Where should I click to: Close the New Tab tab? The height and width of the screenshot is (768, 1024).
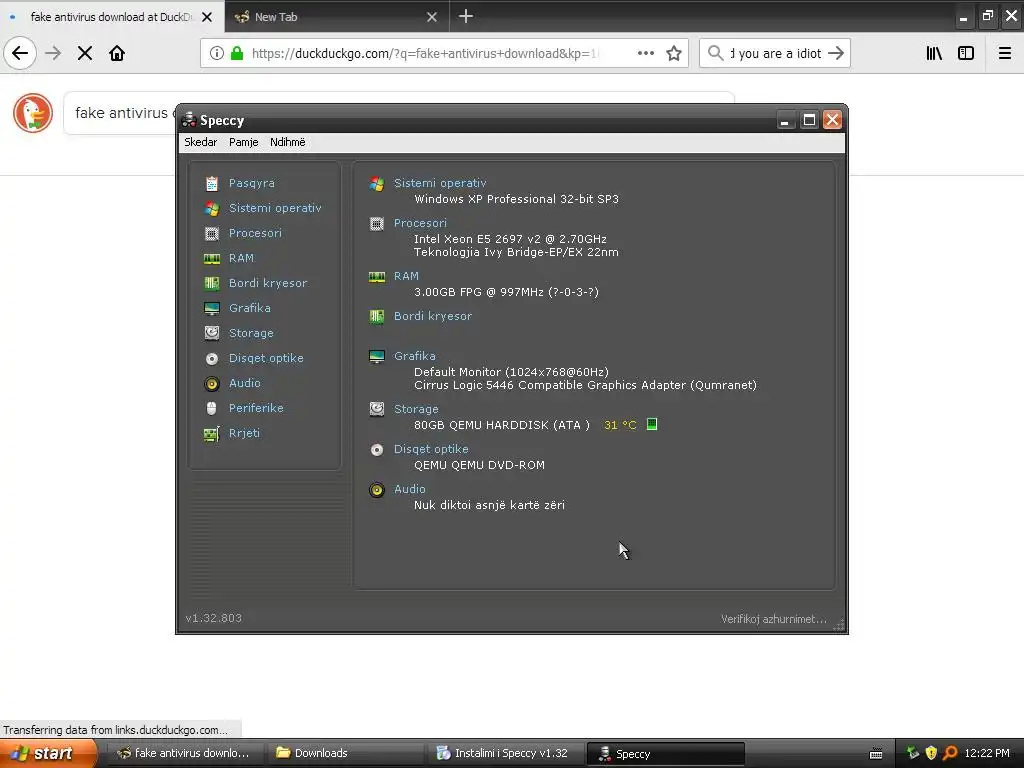coord(432,17)
